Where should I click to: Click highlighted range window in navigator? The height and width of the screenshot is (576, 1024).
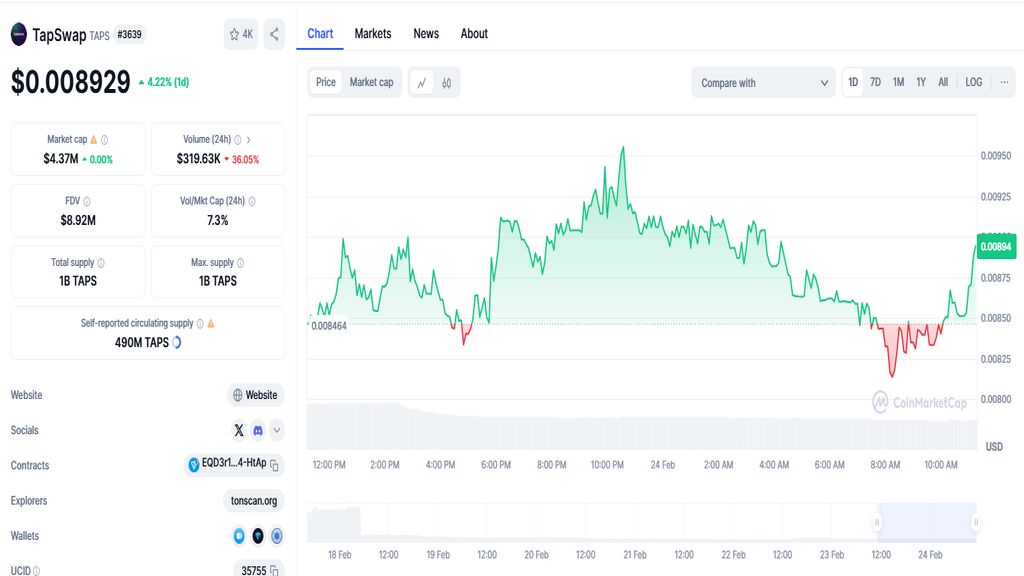click(x=927, y=522)
